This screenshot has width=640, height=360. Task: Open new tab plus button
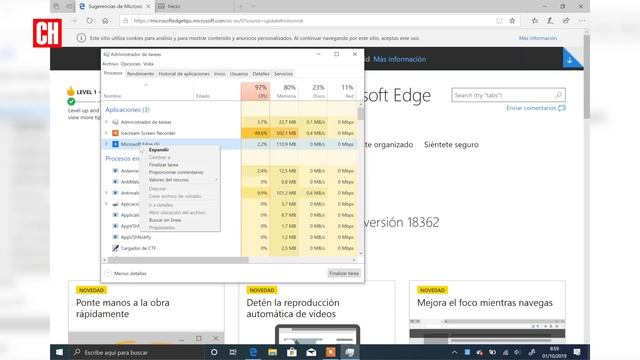[241, 6]
